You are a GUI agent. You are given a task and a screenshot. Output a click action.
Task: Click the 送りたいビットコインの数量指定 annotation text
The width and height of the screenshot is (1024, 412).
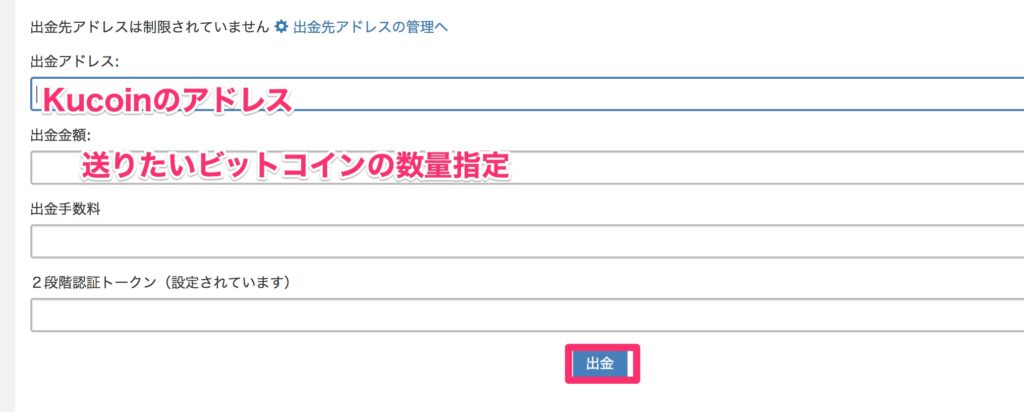(x=296, y=165)
